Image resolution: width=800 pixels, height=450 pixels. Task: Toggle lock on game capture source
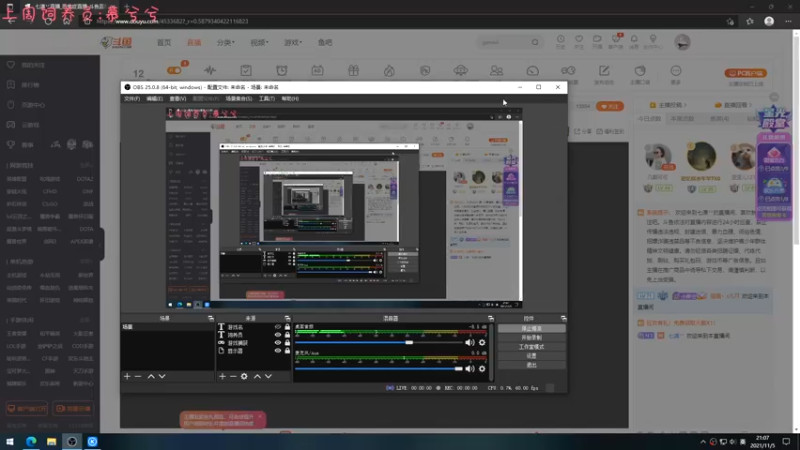(287, 343)
